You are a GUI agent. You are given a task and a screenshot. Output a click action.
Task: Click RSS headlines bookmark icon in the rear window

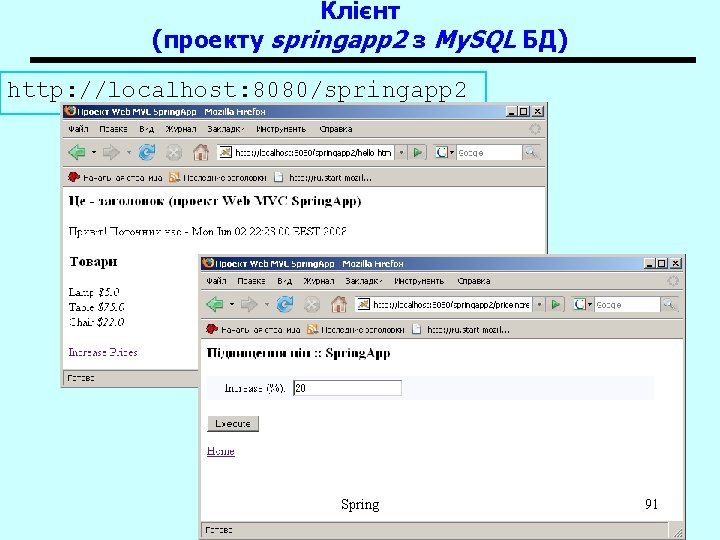(x=174, y=177)
